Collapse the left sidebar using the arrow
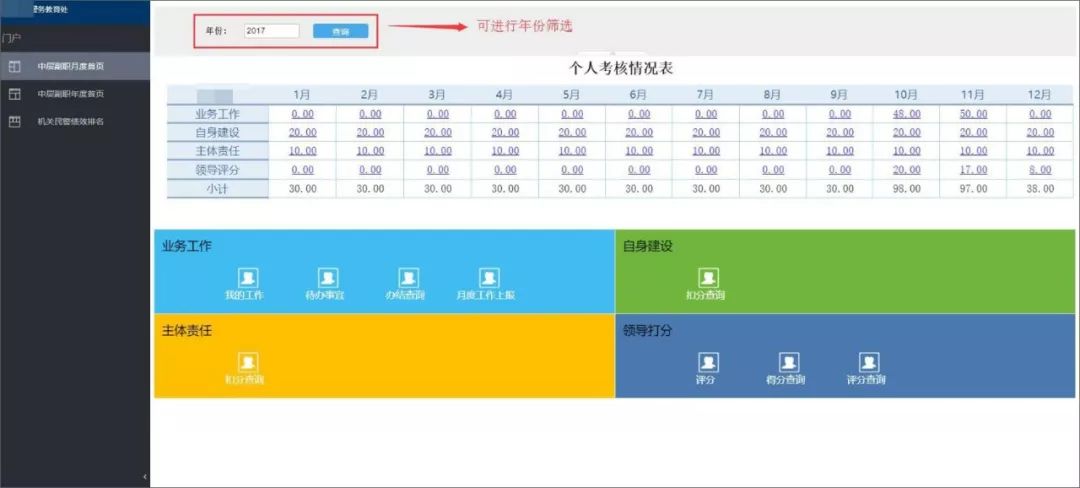Screen dimensions: 1080x488 coord(145,476)
